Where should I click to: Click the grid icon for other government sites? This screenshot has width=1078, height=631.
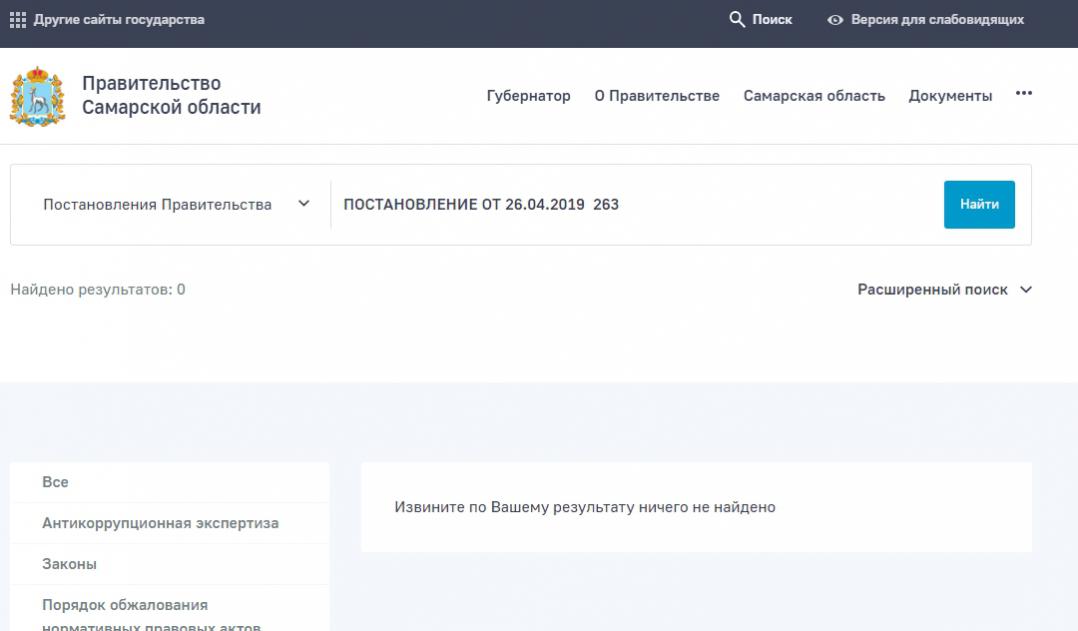pos(18,20)
